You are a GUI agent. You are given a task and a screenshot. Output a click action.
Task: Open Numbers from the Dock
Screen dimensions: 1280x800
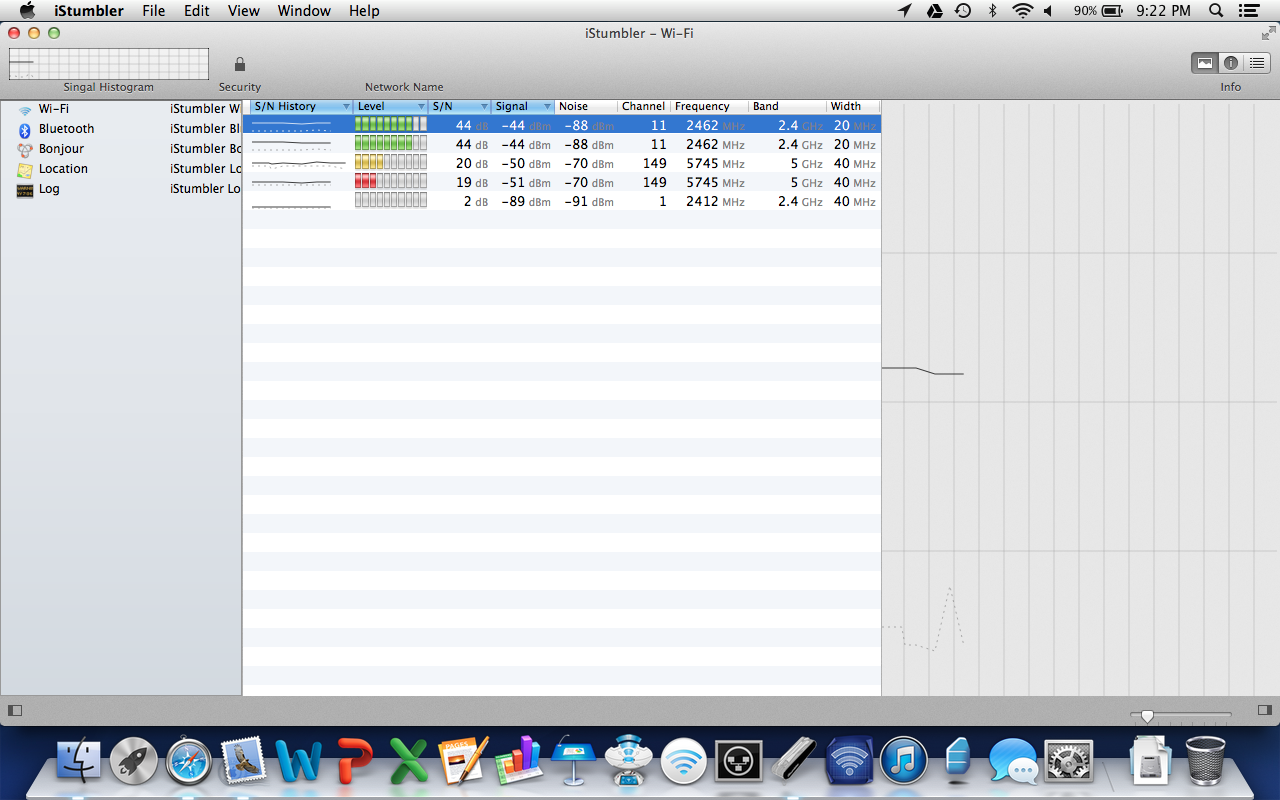pos(518,760)
